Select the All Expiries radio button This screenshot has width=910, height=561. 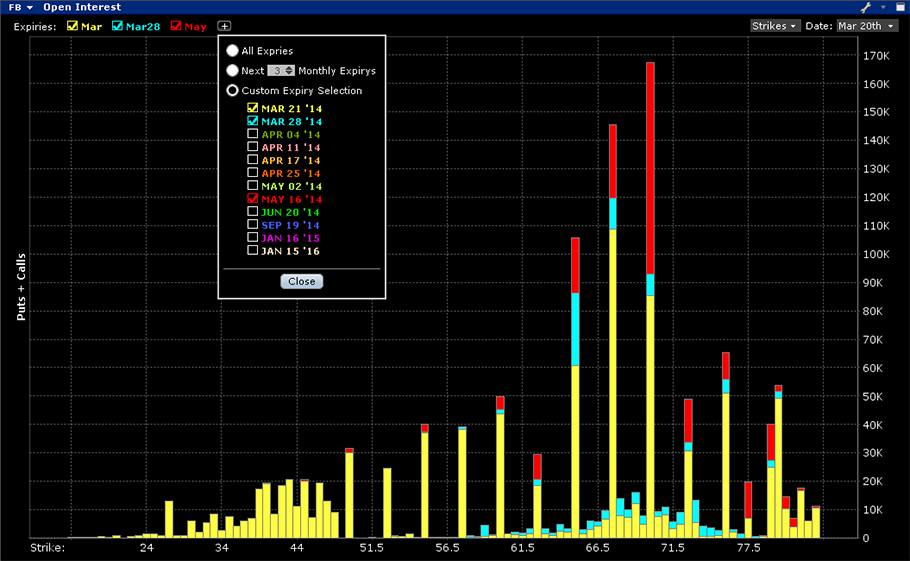pos(232,51)
